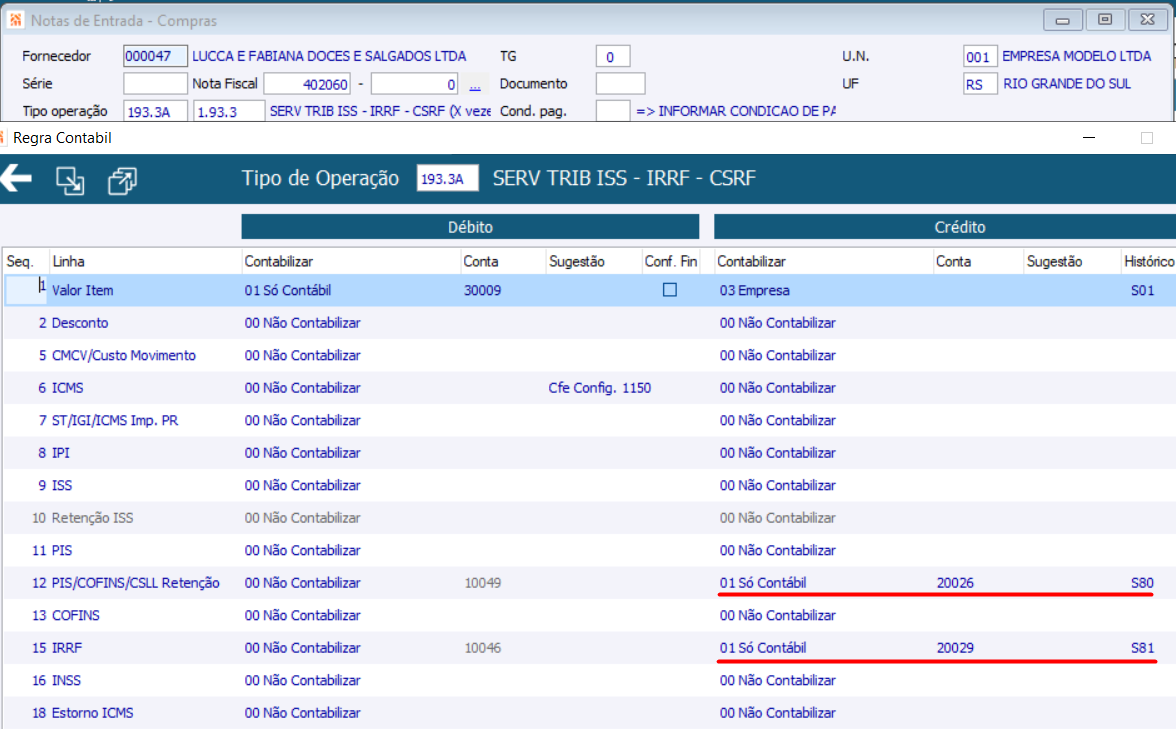Select the PIS/COFINS/CSLL Retenção row
Image resolution: width=1176 pixels, height=729 pixels.
[x=590, y=583]
